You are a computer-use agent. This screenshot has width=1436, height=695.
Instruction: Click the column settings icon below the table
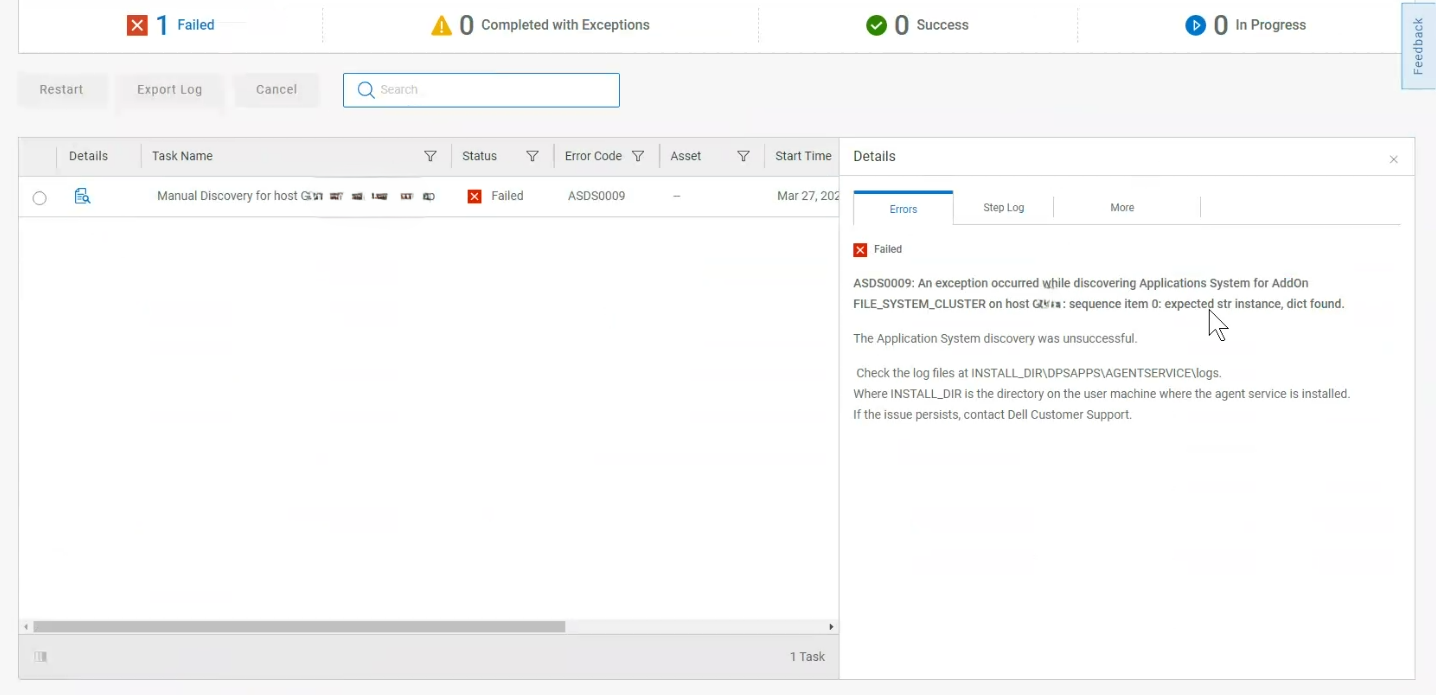click(x=40, y=656)
